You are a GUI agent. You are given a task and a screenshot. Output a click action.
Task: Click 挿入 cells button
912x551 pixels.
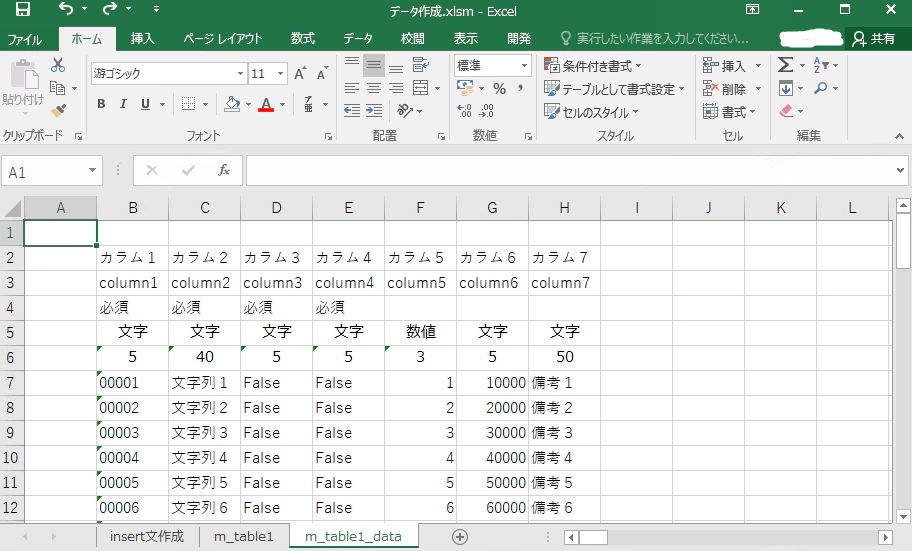click(x=732, y=66)
